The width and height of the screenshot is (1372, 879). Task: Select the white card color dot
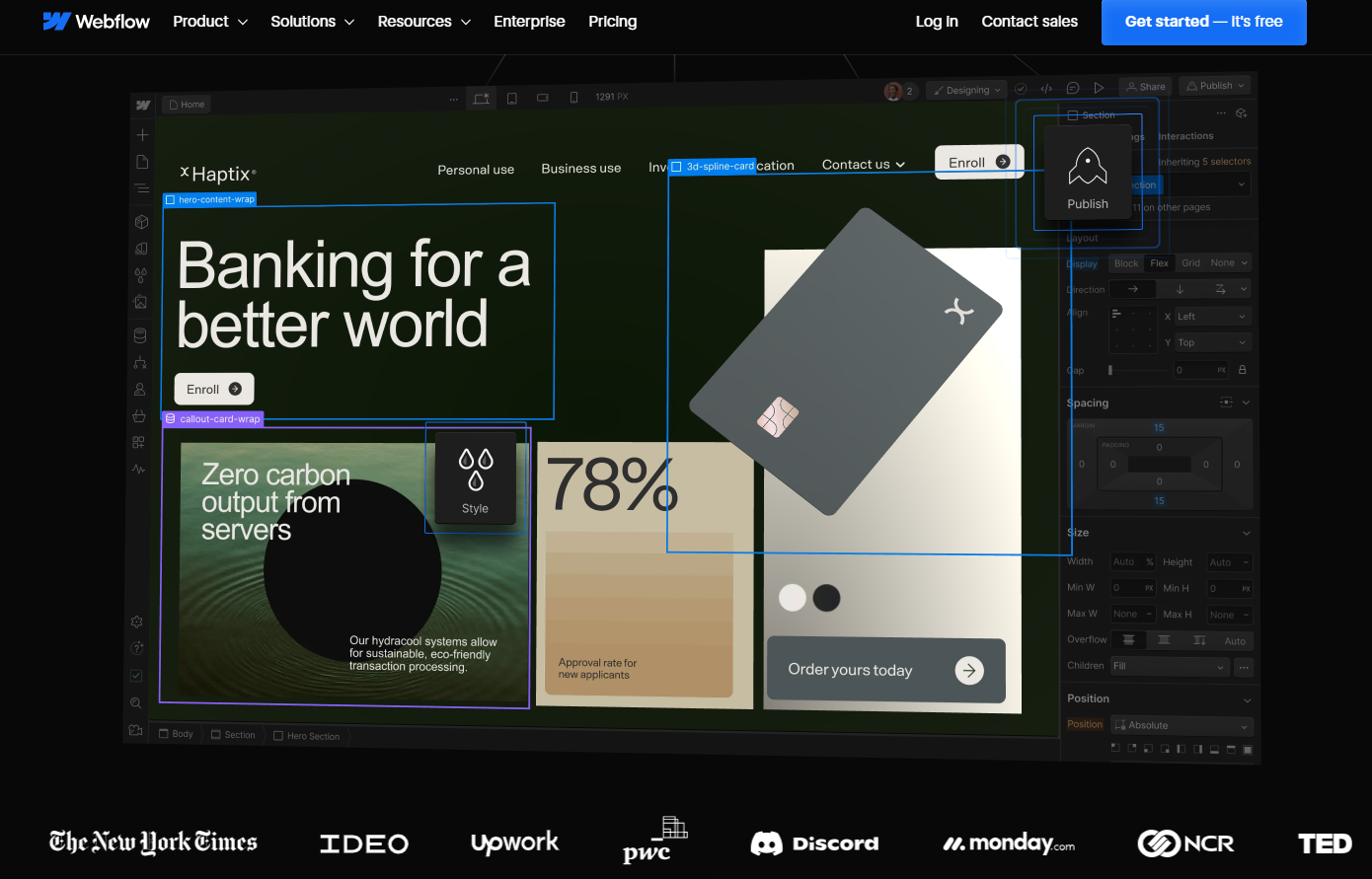(x=793, y=598)
